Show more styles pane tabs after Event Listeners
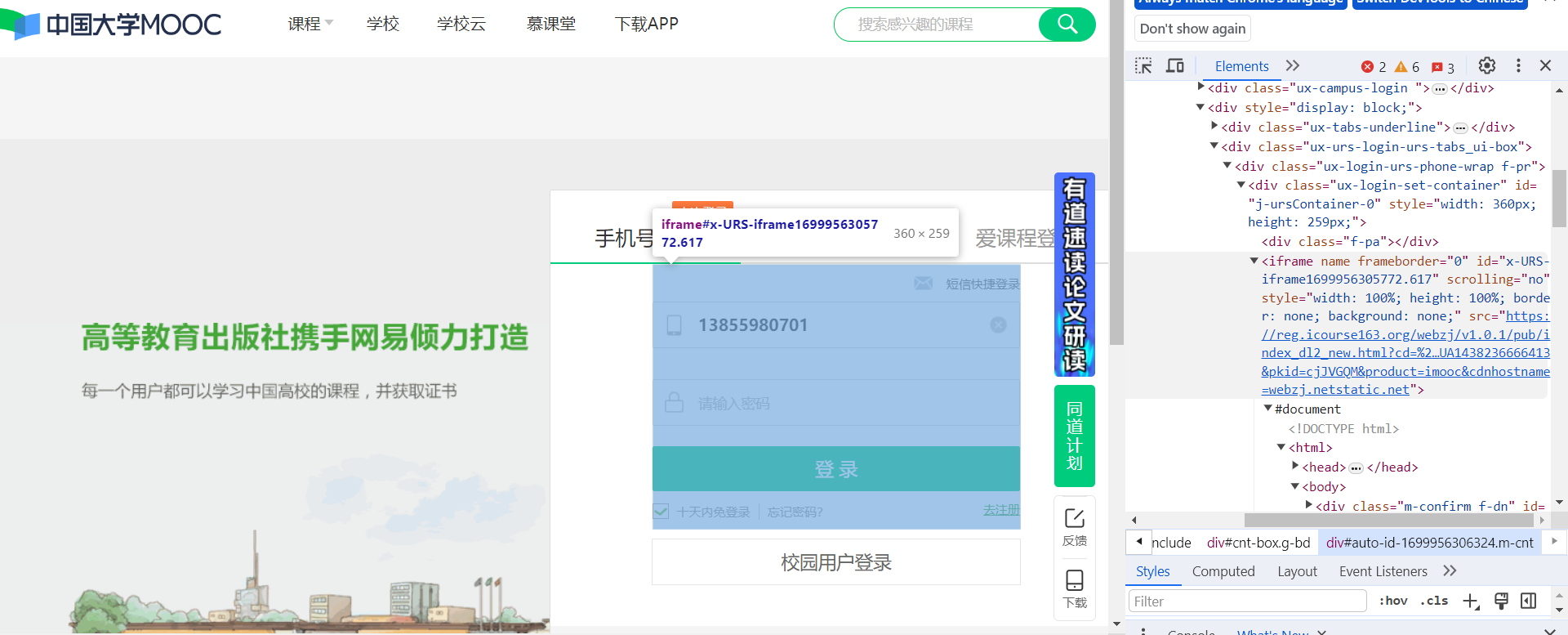 click(x=1450, y=570)
